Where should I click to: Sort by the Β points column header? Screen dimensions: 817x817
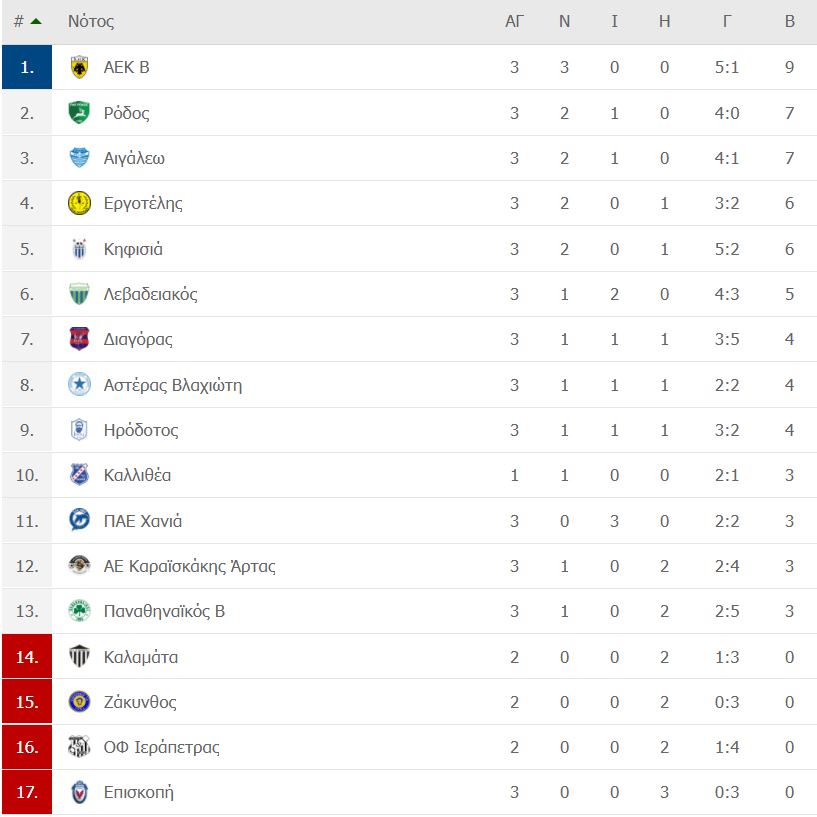click(x=789, y=21)
